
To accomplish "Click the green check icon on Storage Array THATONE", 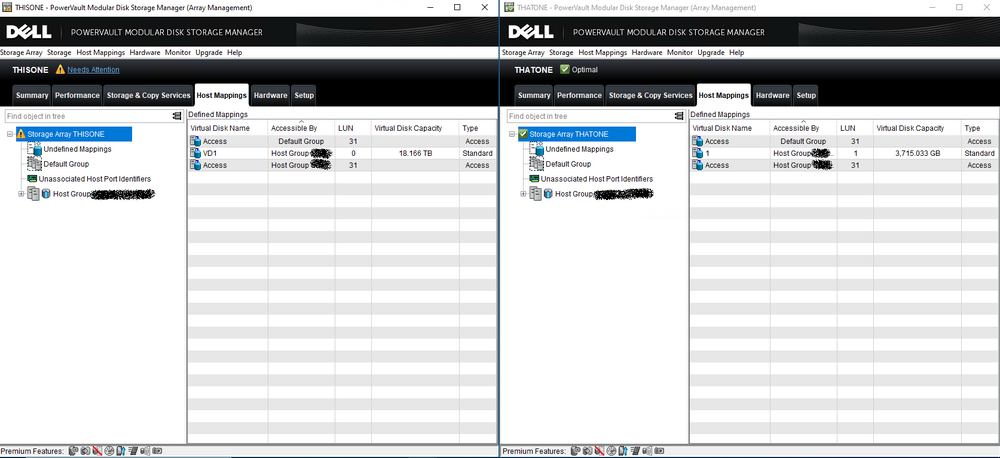I will pyautogui.click(x=523, y=135).
